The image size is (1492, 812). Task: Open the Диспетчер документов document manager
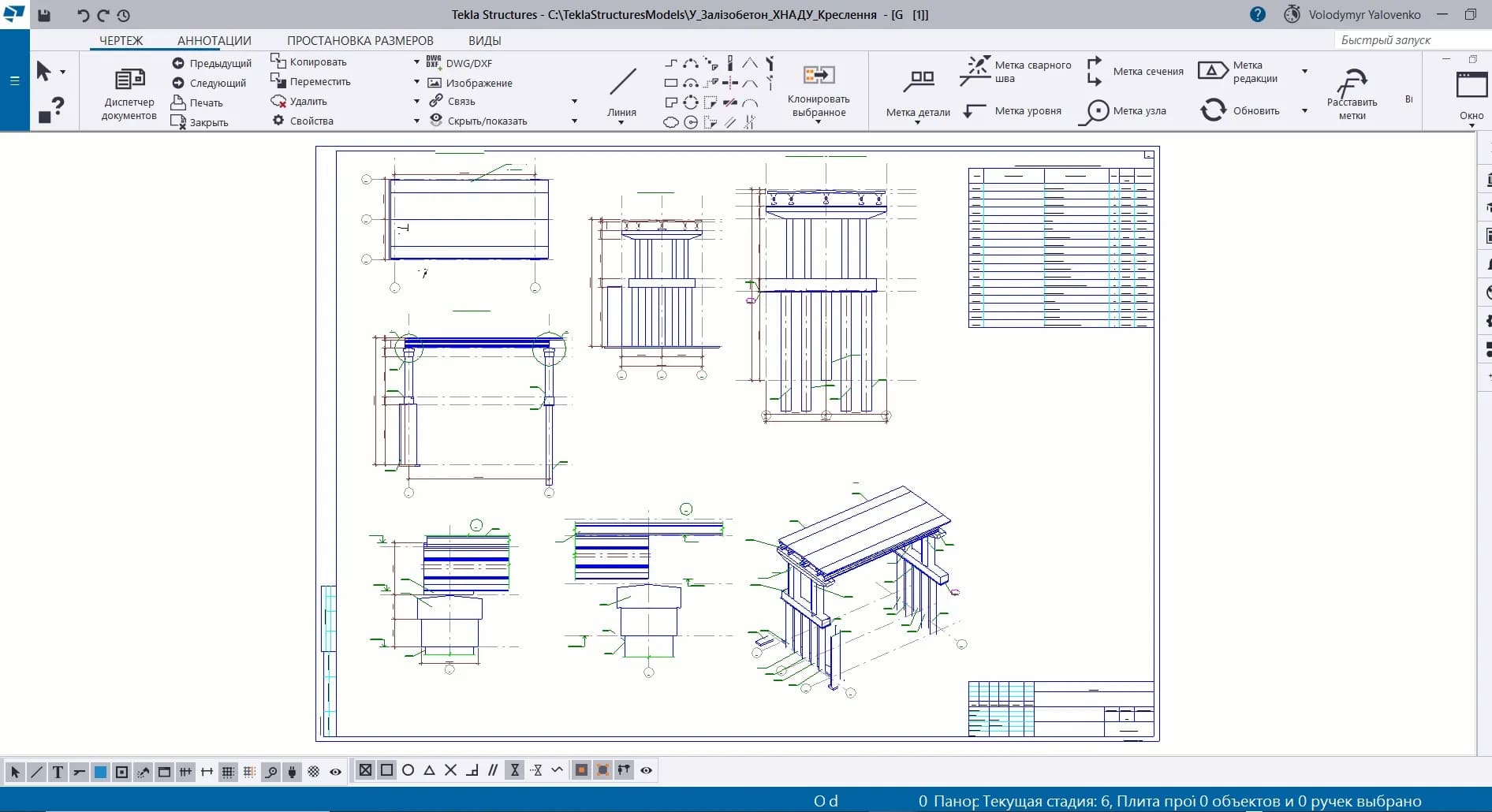tap(129, 93)
